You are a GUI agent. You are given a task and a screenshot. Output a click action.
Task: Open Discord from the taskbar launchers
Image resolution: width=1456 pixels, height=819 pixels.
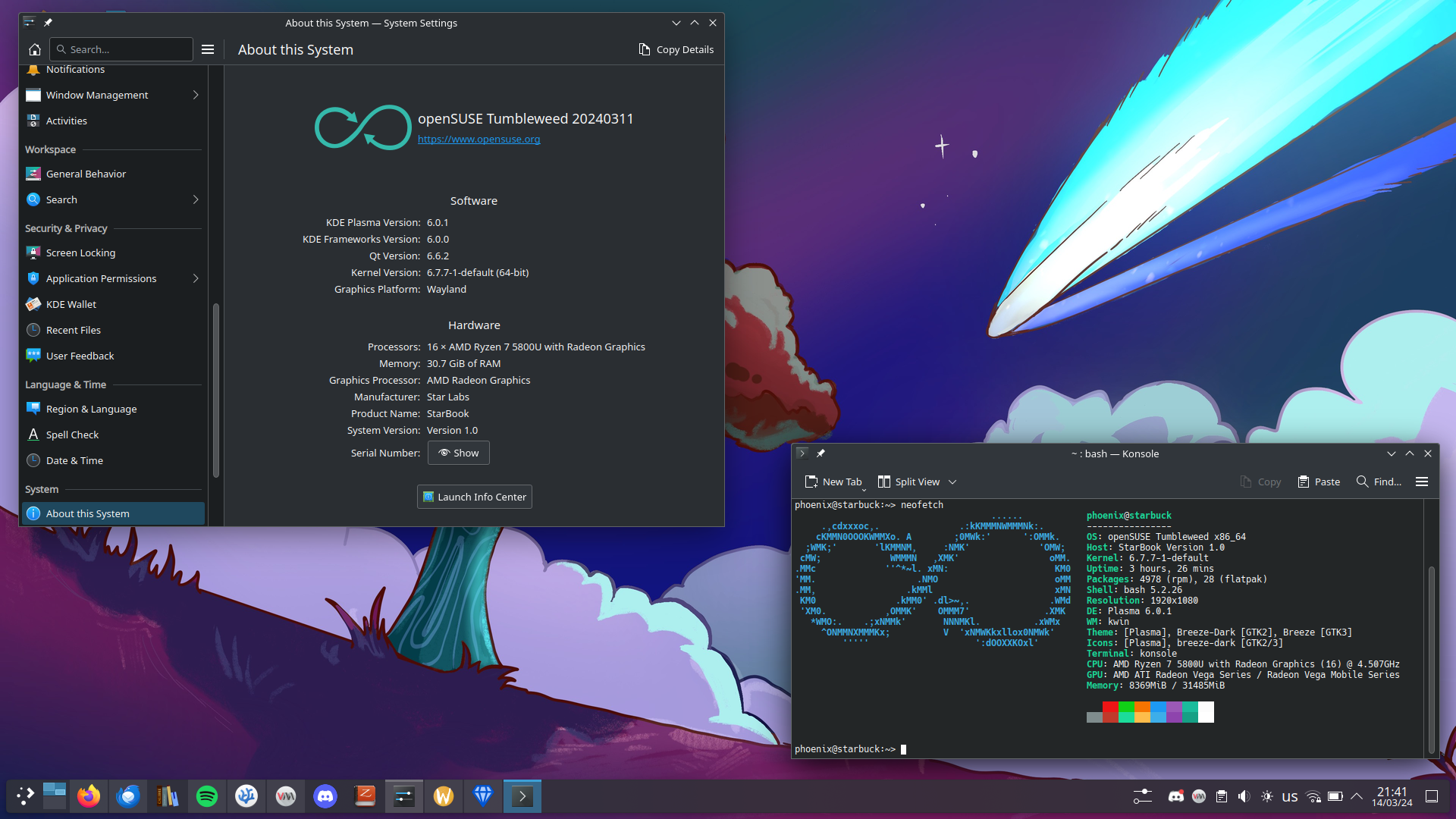point(325,795)
